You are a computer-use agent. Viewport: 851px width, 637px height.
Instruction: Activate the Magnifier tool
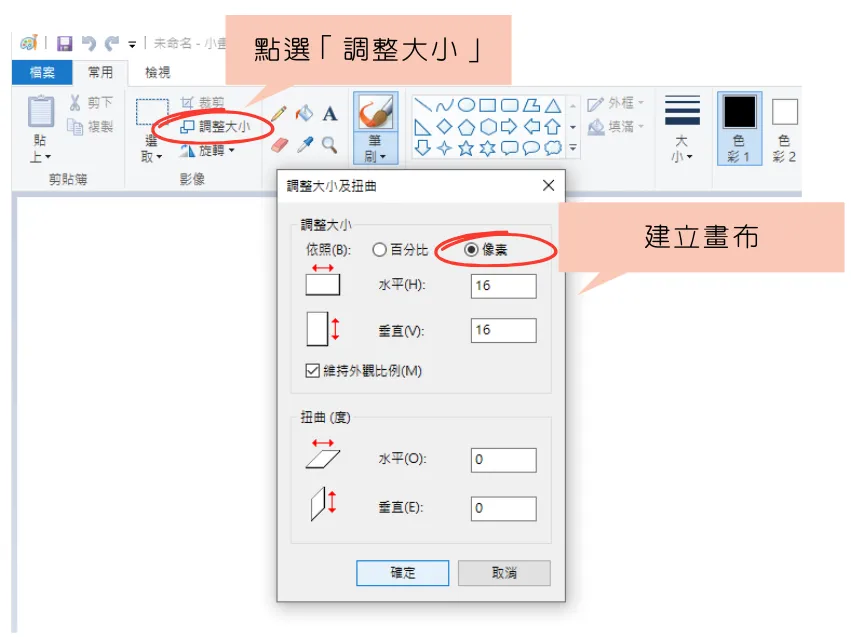329,146
